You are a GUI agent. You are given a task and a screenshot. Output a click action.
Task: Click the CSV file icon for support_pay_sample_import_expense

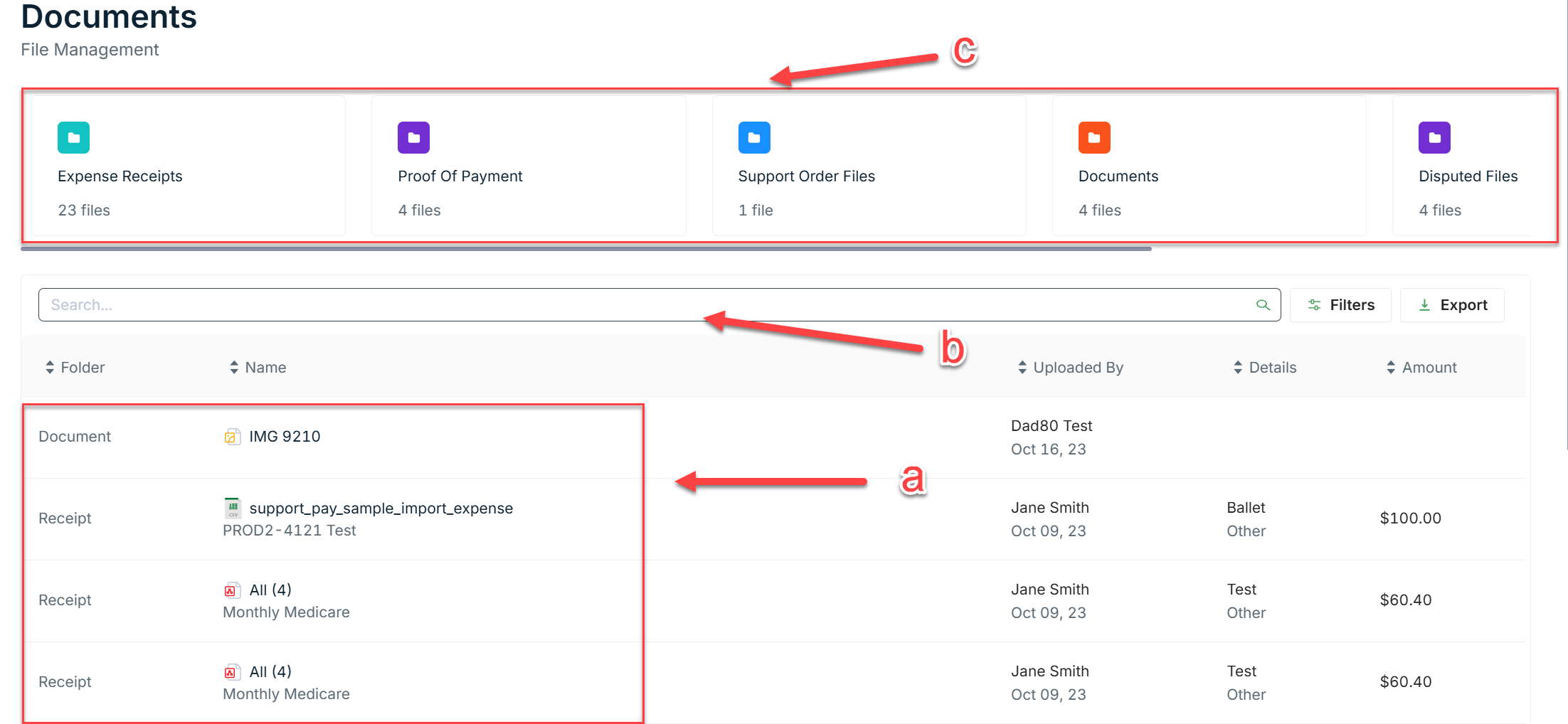232,508
